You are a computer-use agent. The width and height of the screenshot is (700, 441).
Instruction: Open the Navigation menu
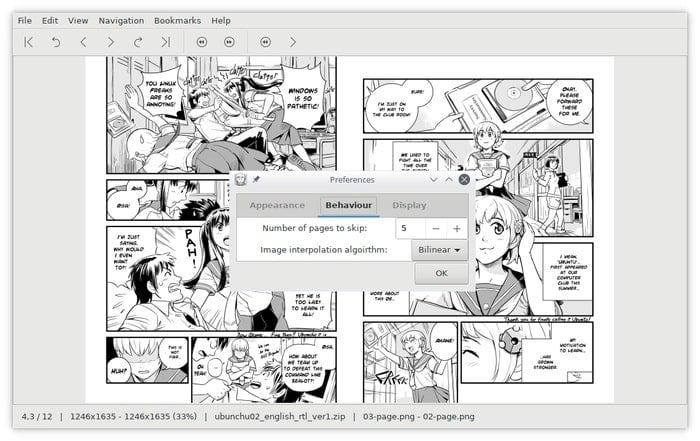point(121,21)
